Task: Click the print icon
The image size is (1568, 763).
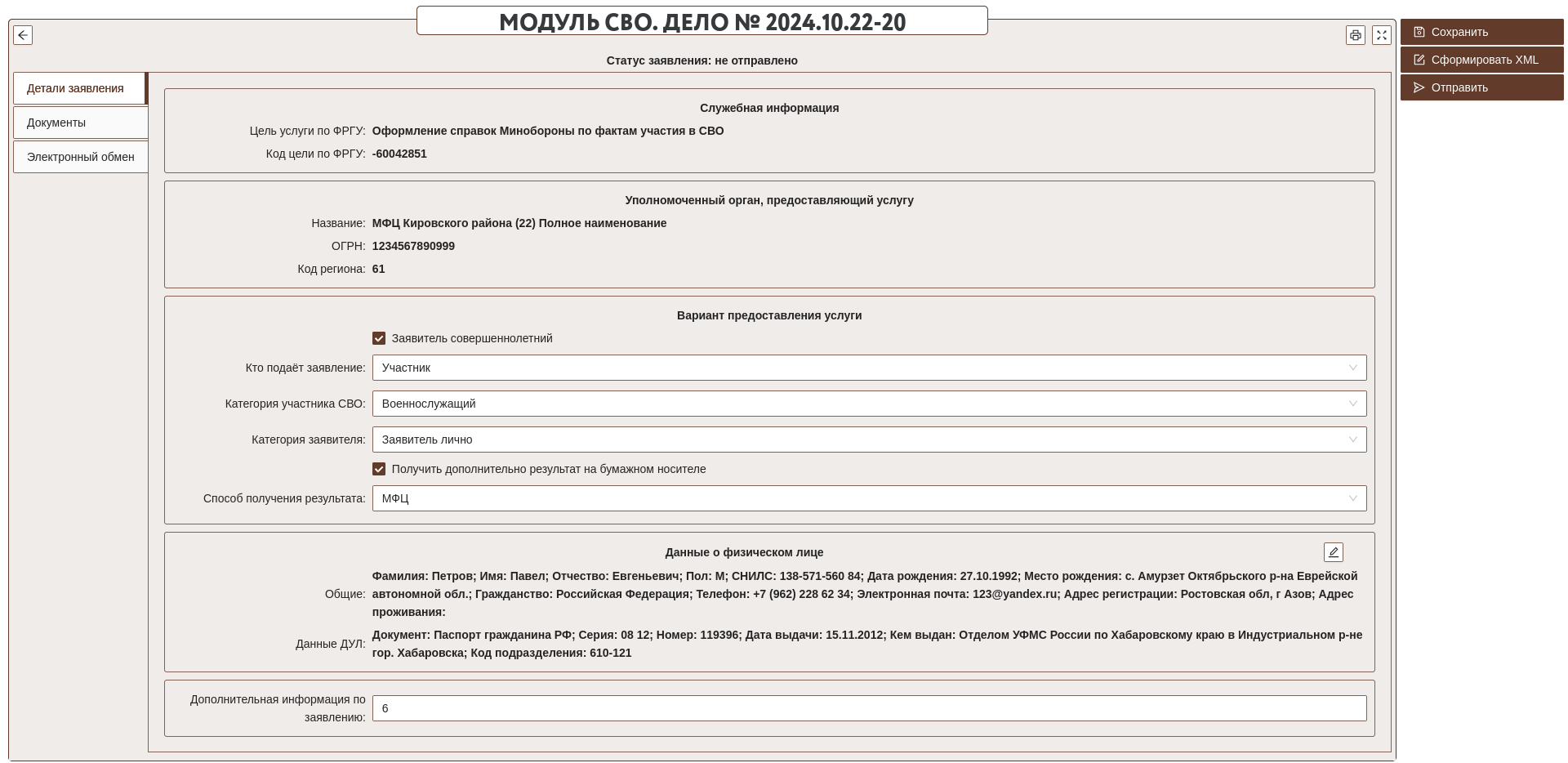Action: (1356, 35)
